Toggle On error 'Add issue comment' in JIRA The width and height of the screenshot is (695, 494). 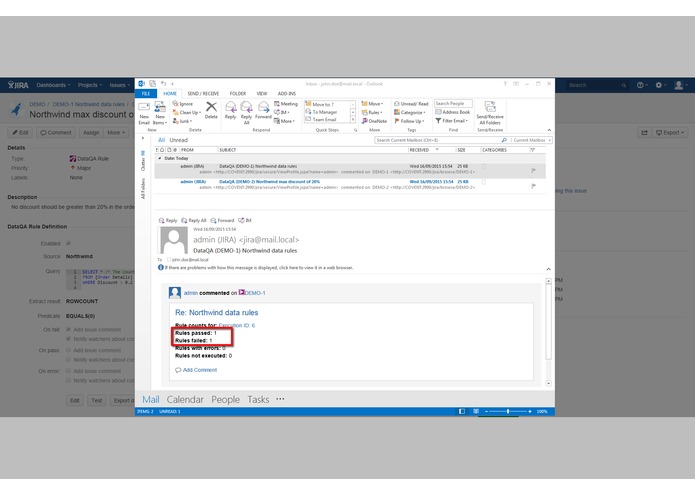[68, 371]
